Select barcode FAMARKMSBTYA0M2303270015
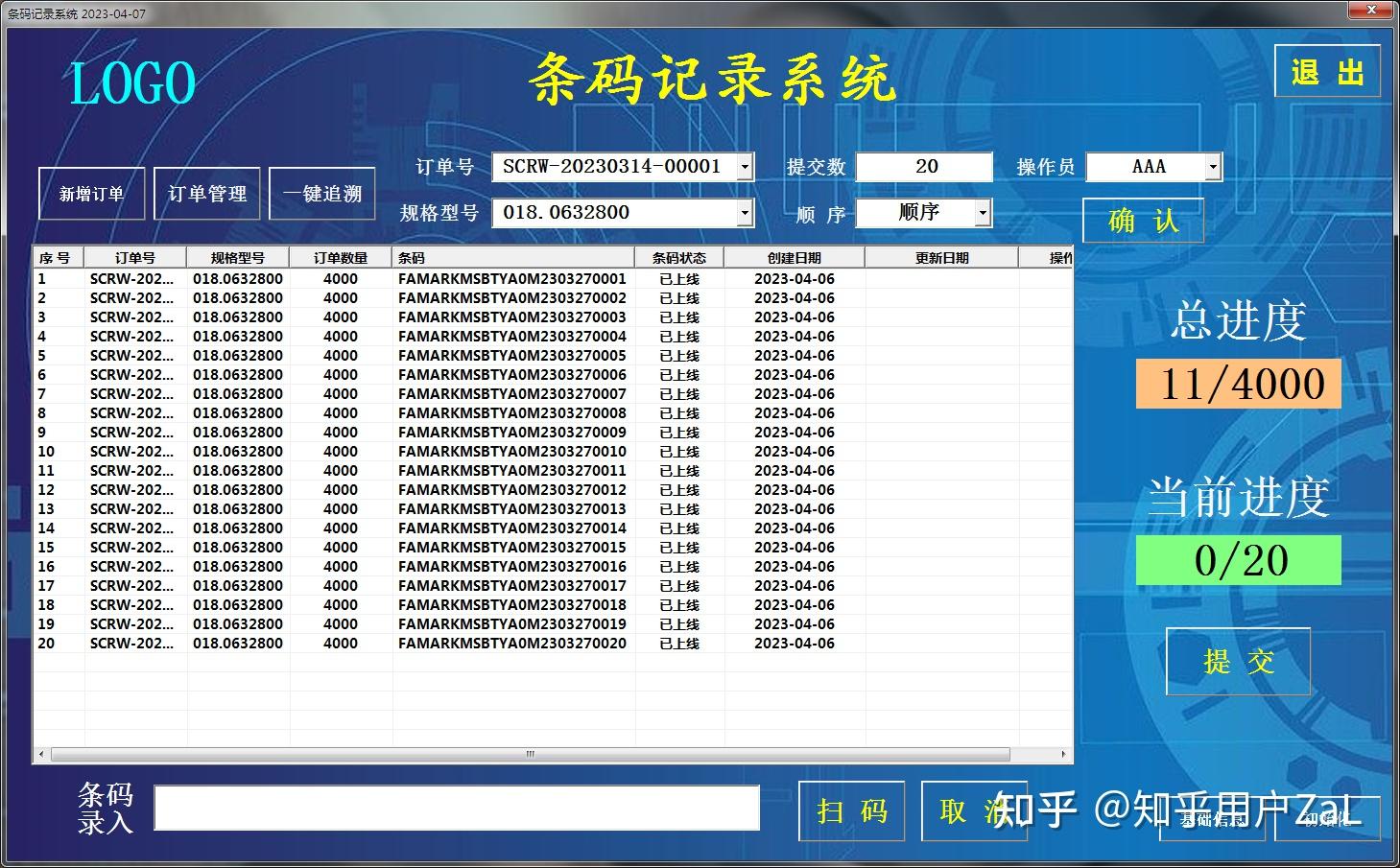The height and width of the screenshot is (868, 1400). click(512, 548)
